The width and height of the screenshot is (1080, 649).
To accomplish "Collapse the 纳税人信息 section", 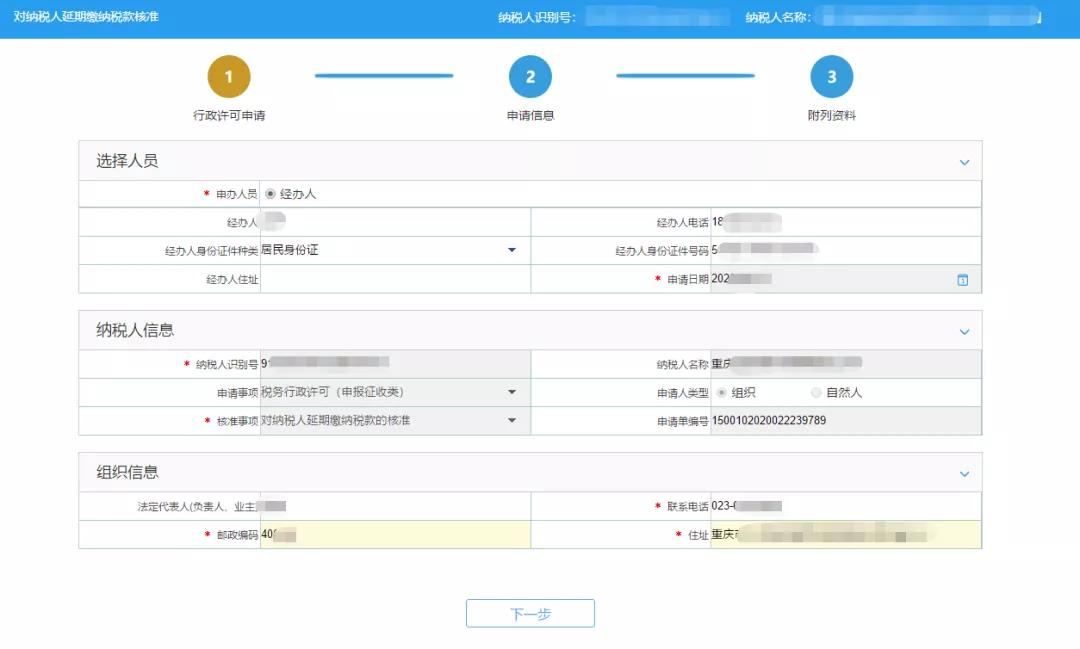I will [x=964, y=332].
